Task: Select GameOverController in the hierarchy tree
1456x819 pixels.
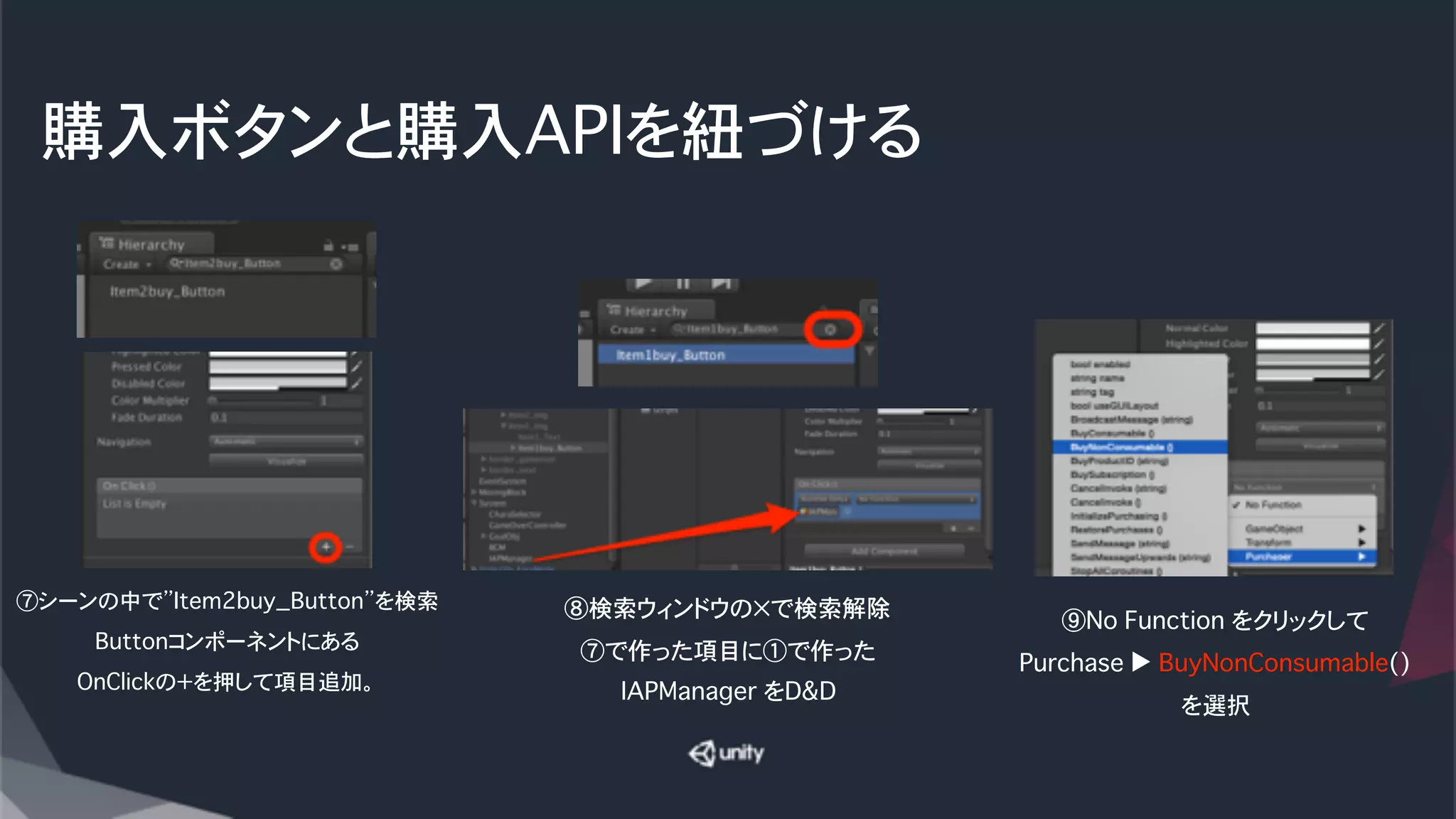Action: (x=528, y=525)
